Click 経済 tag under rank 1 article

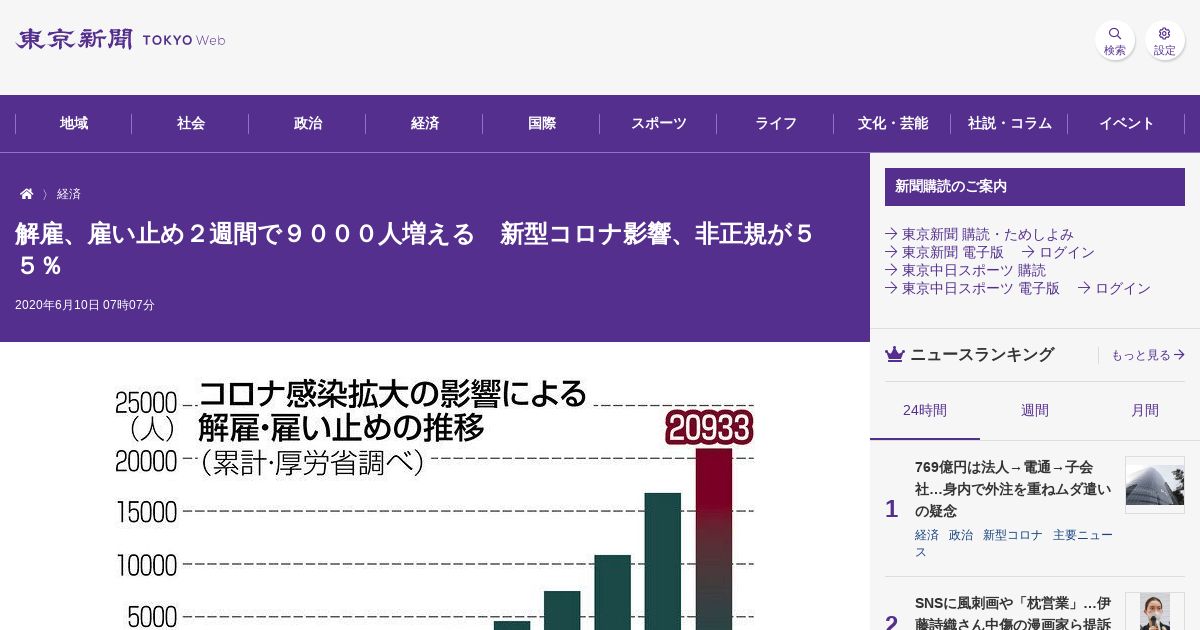927,535
